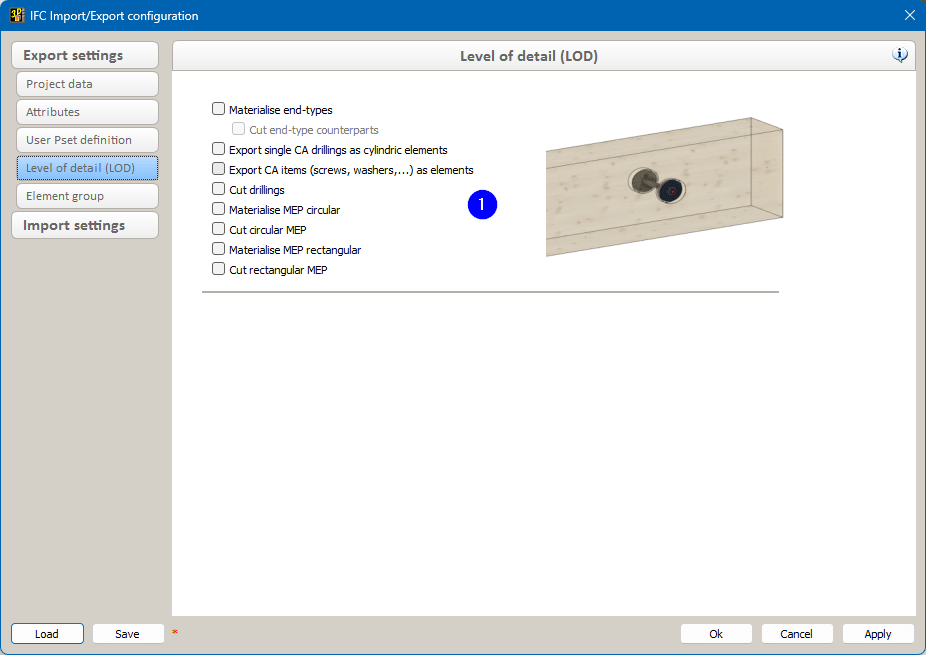Click the Load button

pyautogui.click(x=47, y=634)
